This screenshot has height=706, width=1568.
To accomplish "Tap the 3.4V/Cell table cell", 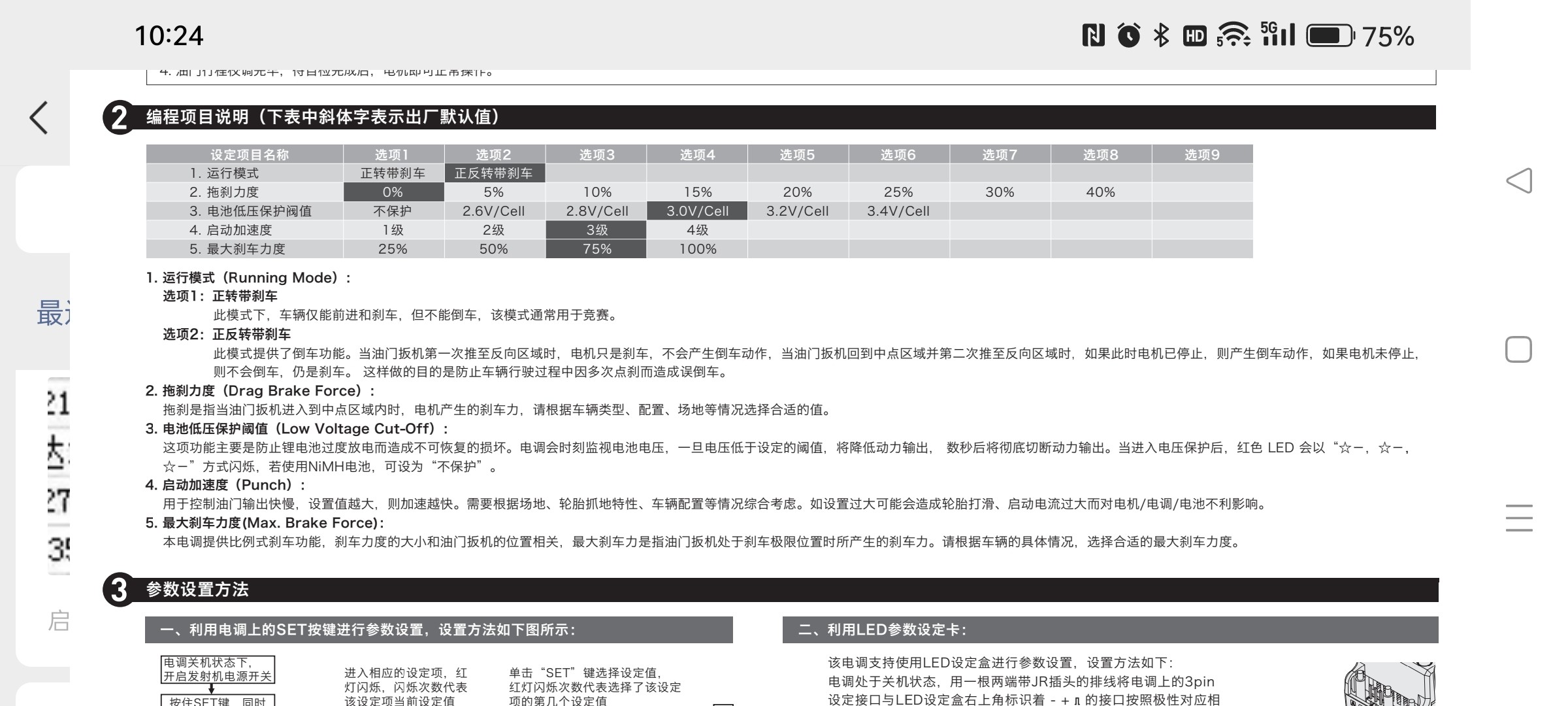I will 899,211.
